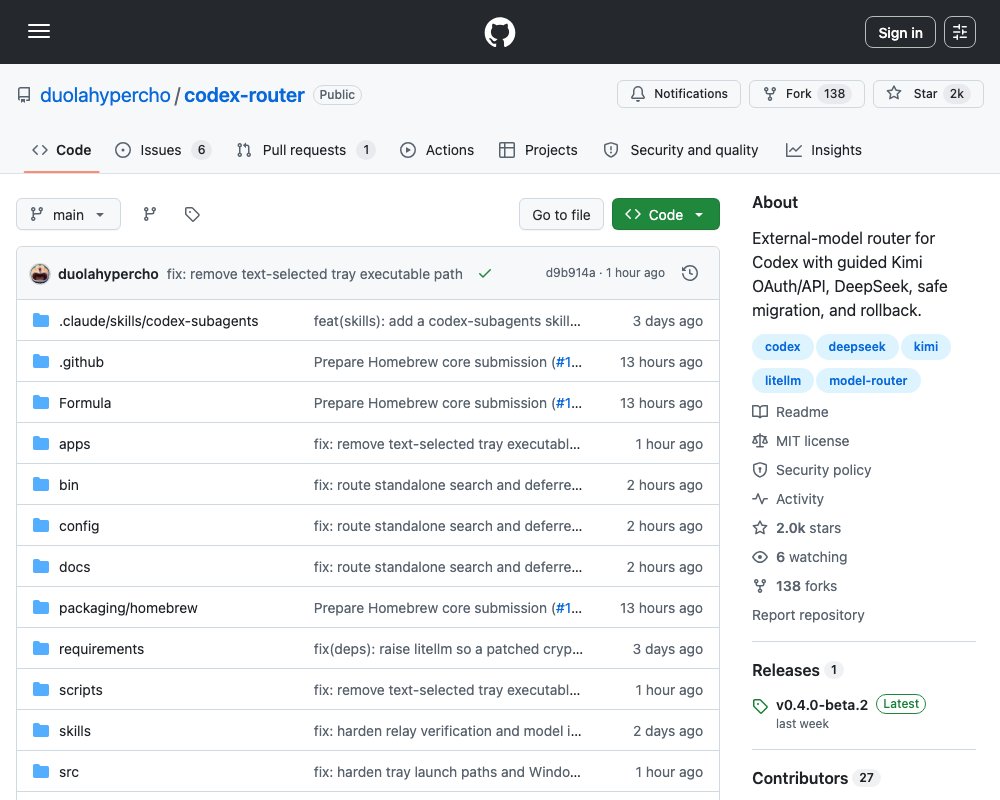Expand the main branch dropdown
Viewport: 1000px width, 800px height.
click(x=68, y=214)
